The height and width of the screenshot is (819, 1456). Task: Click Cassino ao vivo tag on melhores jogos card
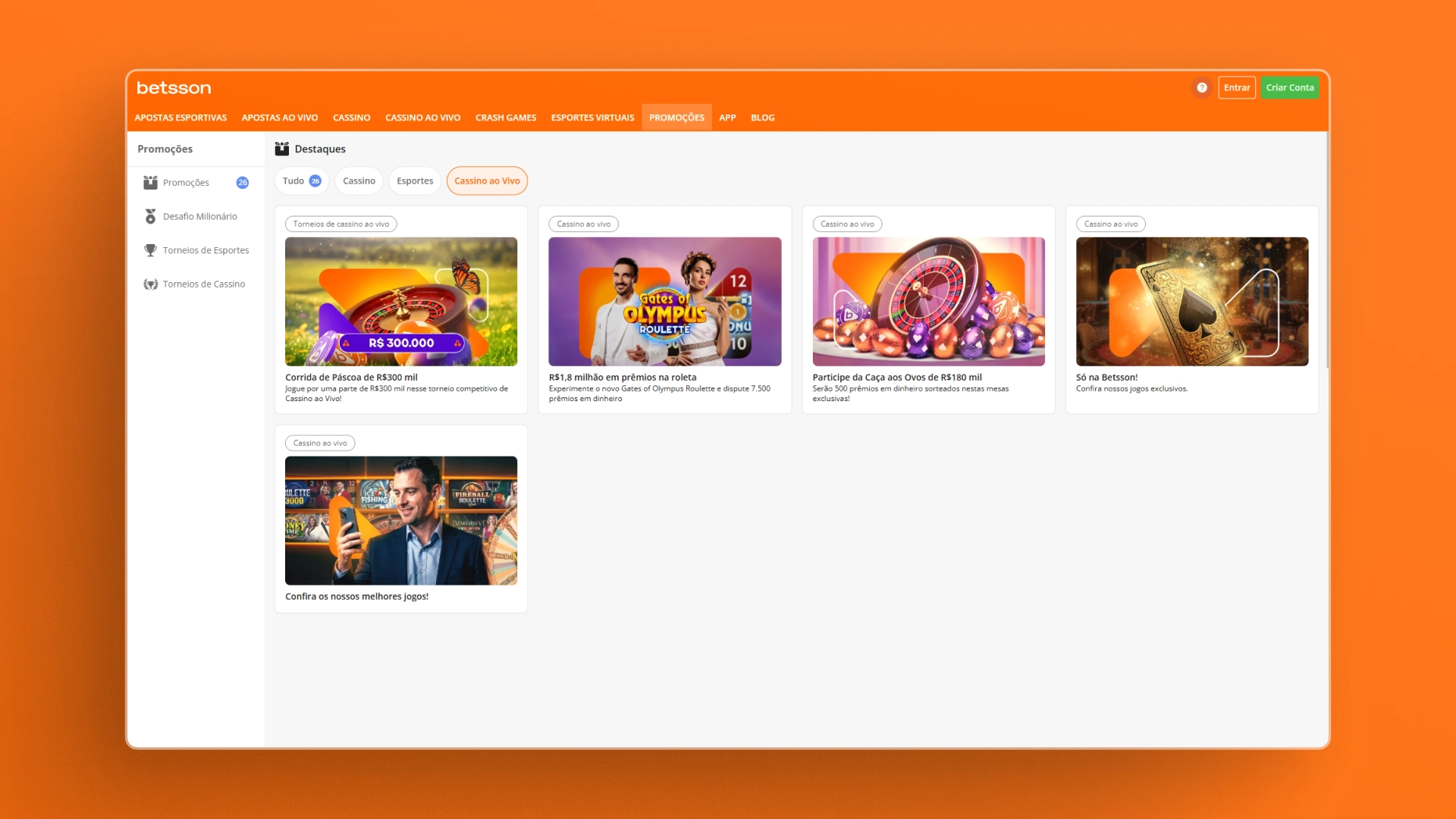pos(320,444)
